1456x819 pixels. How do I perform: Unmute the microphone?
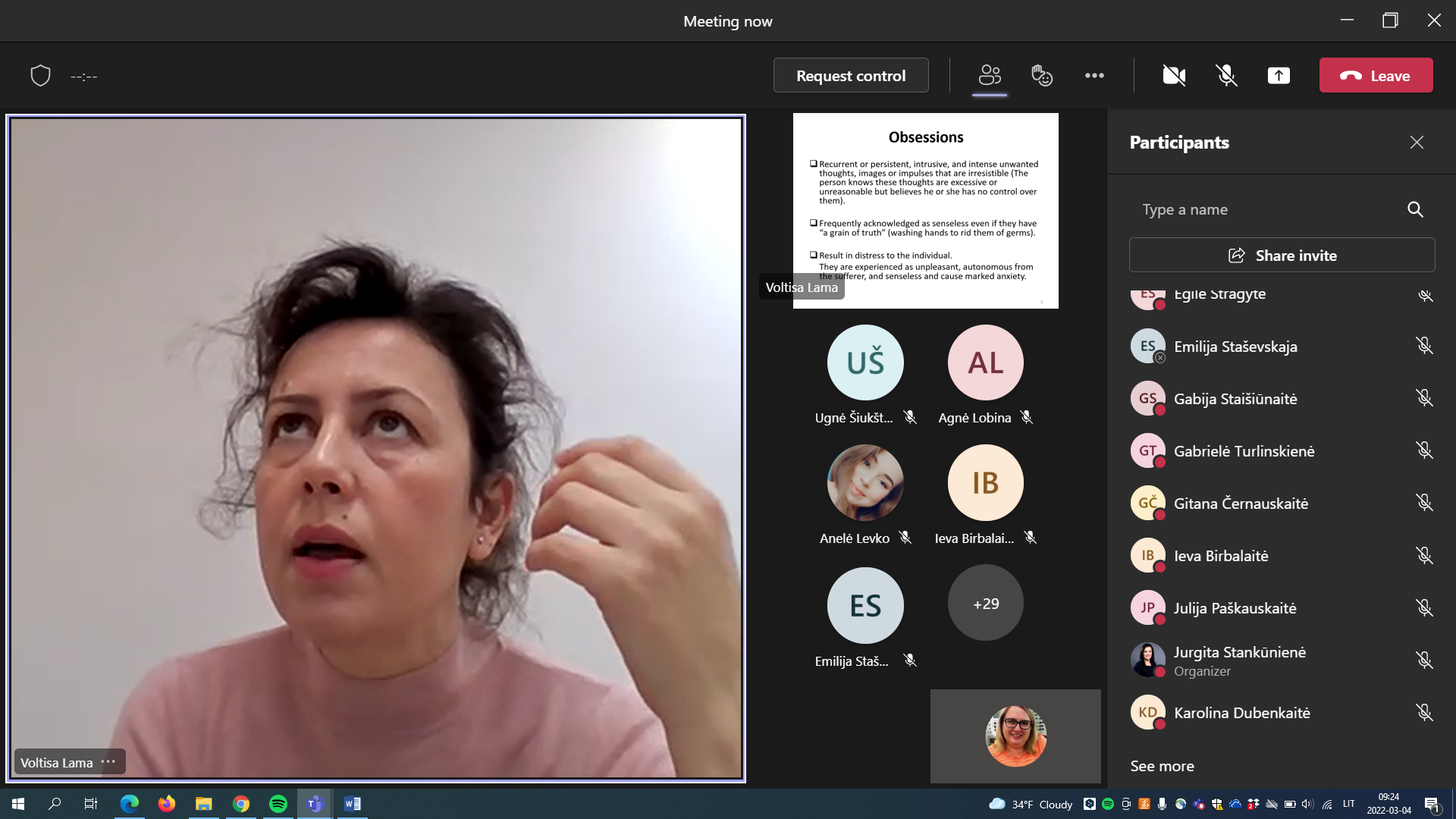click(x=1226, y=75)
